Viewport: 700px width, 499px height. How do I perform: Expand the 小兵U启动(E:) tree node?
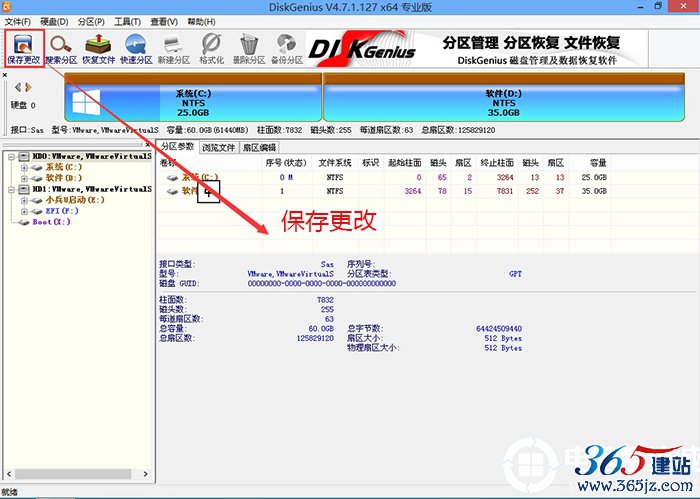(x=25, y=200)
